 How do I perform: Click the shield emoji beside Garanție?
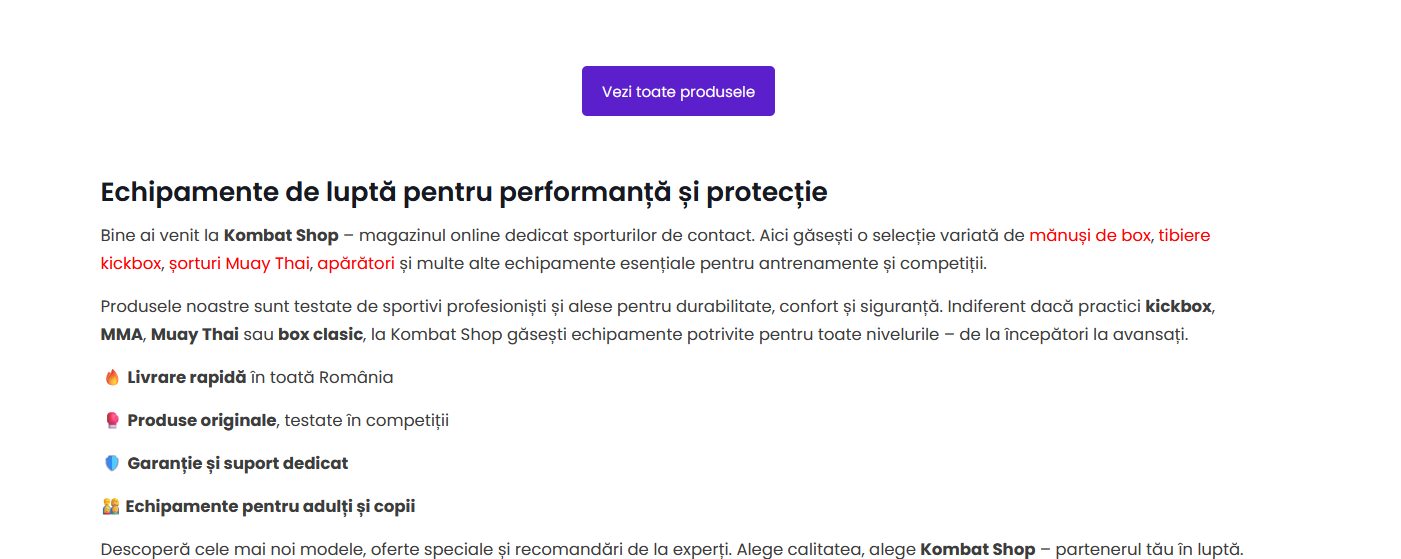coord(112,464)
